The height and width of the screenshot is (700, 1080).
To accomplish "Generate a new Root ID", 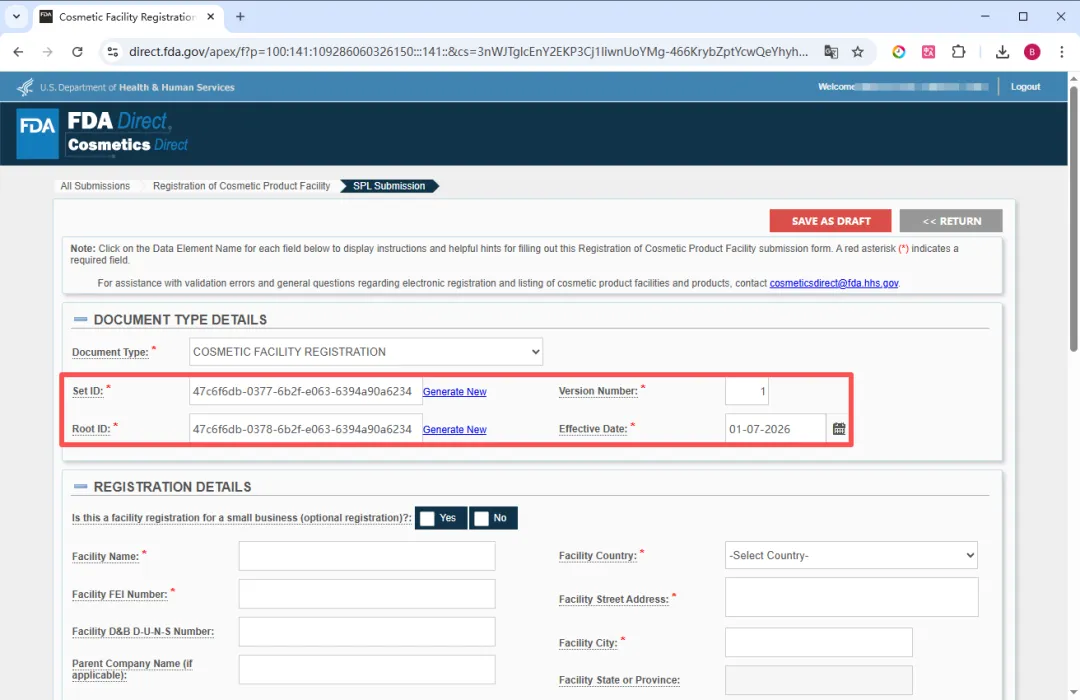I will click(x=455, y=429).
